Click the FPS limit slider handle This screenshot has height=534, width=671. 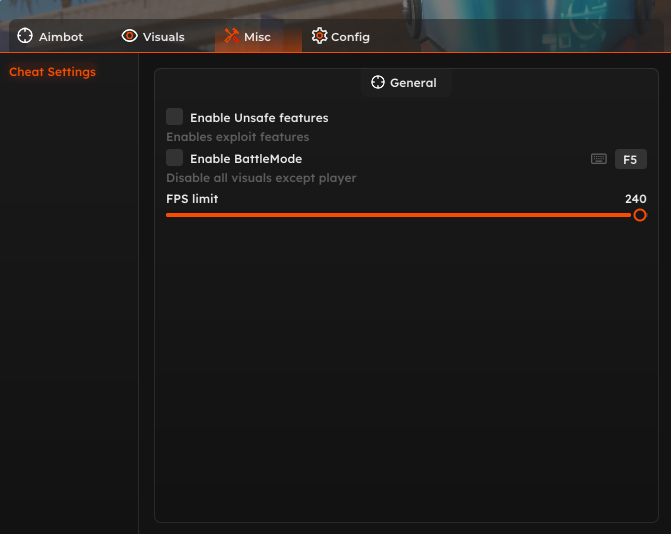tap(640, 215)
